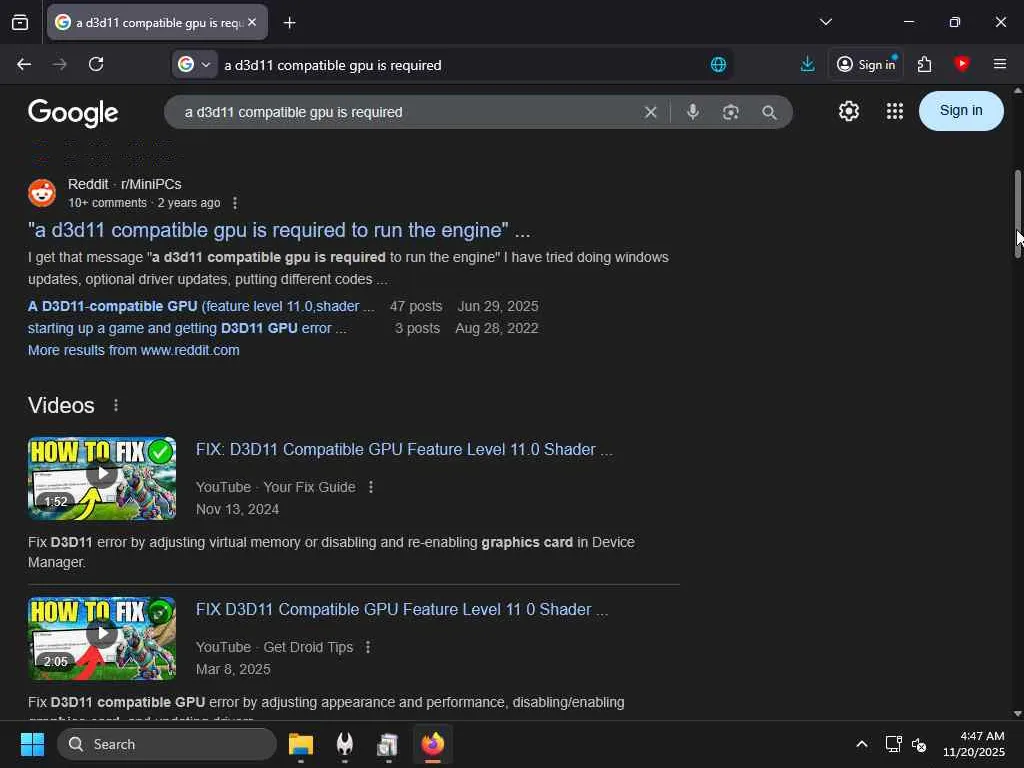Open the Firefox taskbar icon
The height and width of the screenshot is (768, 1024).
click(432, 744)
